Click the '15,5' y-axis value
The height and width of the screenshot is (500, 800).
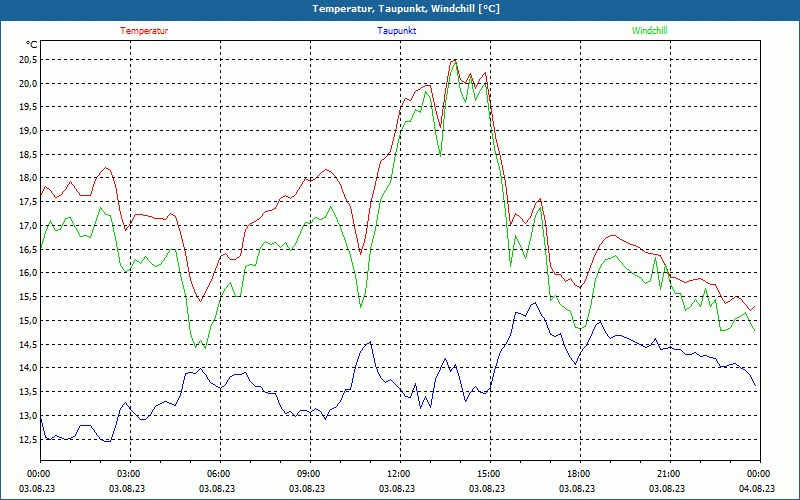[28, 297]
